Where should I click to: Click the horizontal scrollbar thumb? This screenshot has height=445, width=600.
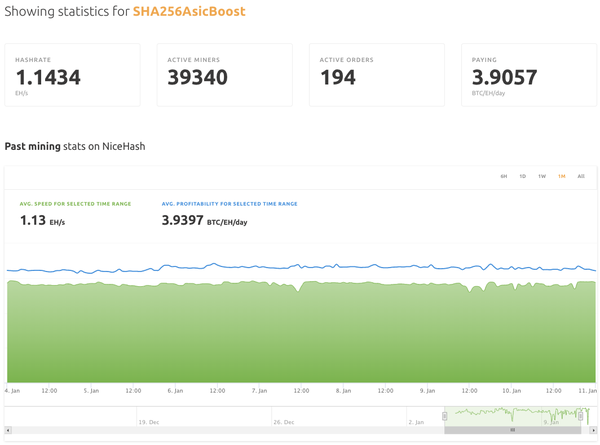coord(512,430)
